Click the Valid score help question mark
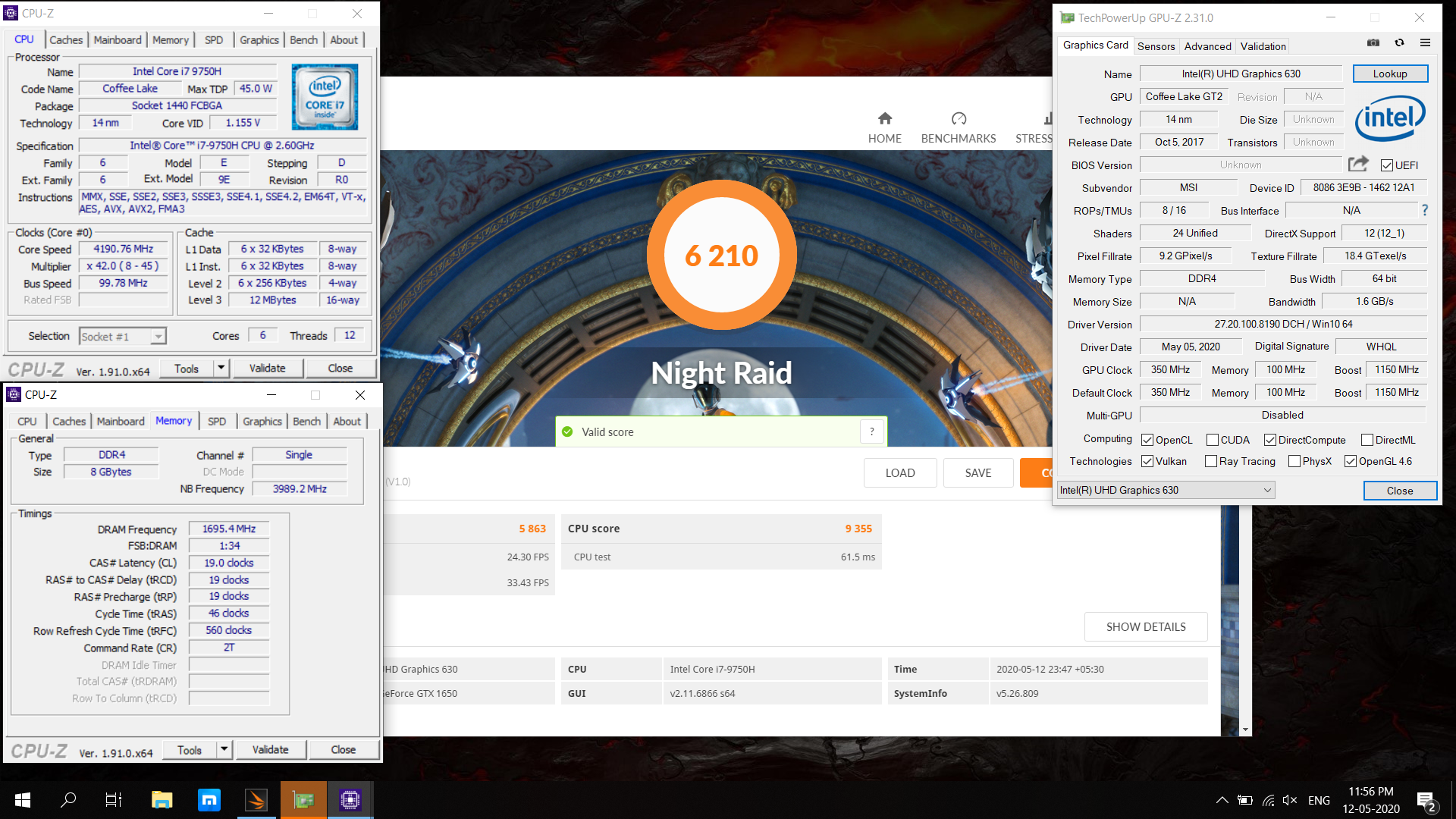Viewport: 1456px width, 819px height. (872, 431)
